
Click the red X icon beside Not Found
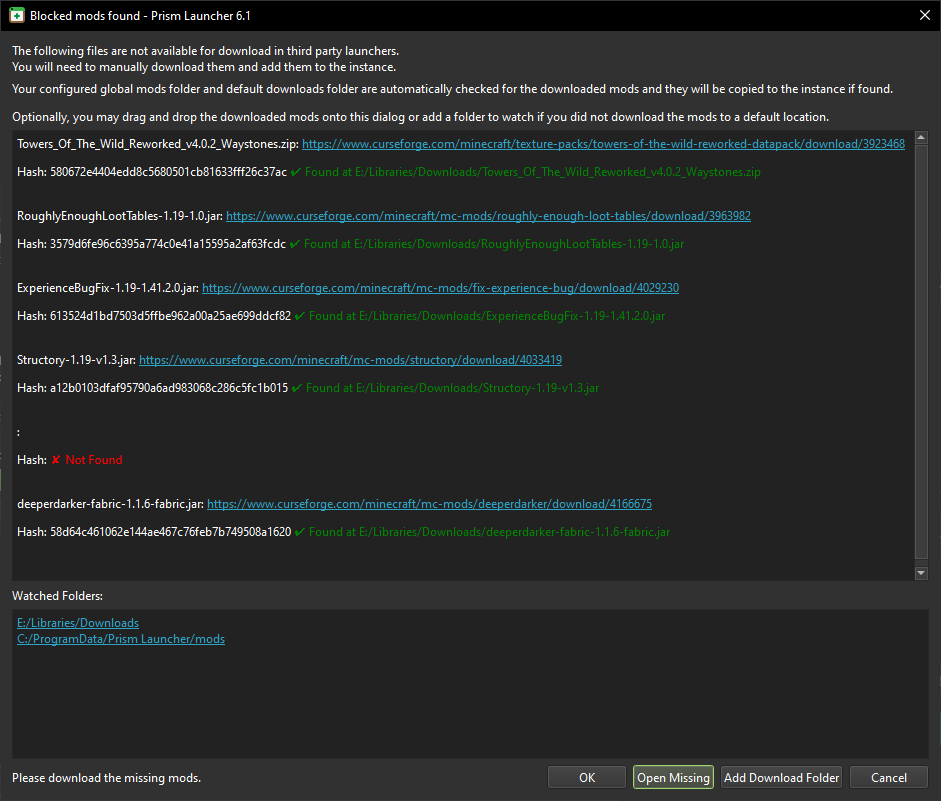pyautogui.click(x=56, y=460)
